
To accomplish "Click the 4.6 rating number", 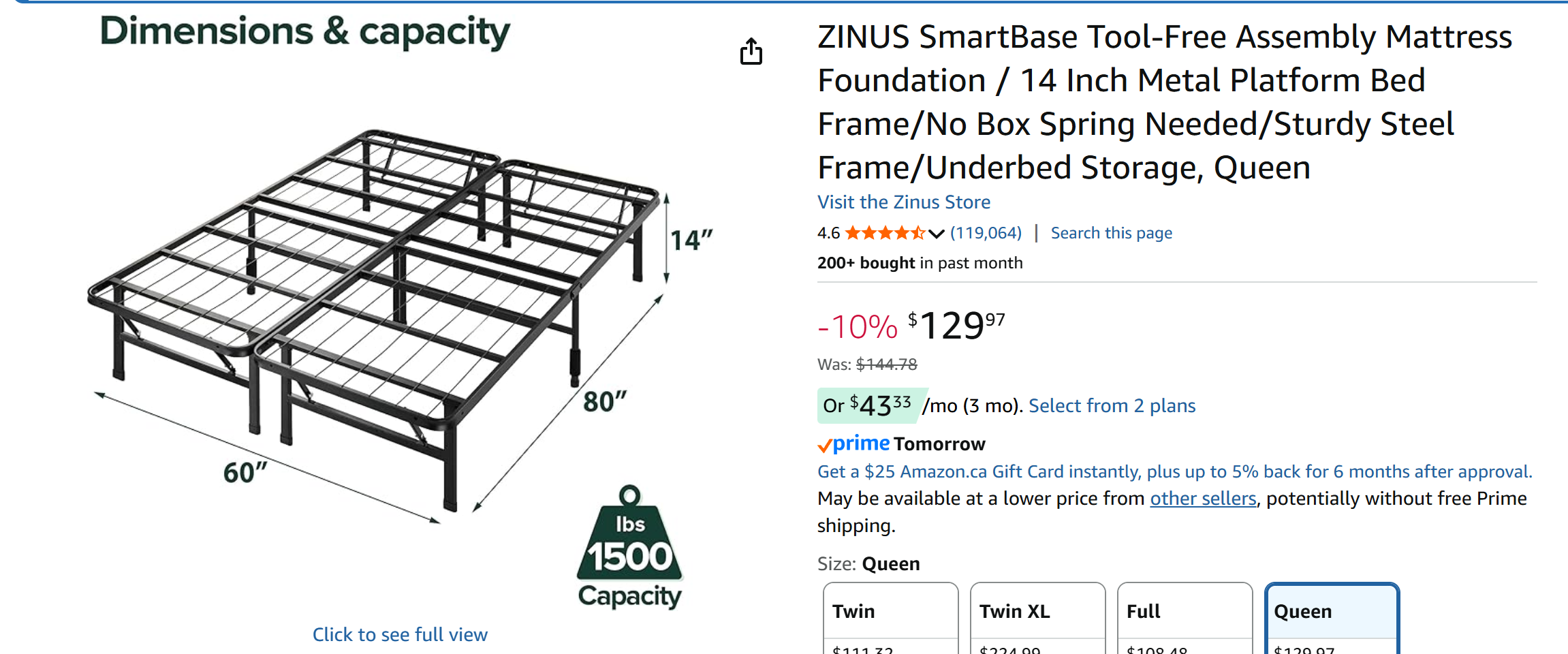I will [828, 233].
